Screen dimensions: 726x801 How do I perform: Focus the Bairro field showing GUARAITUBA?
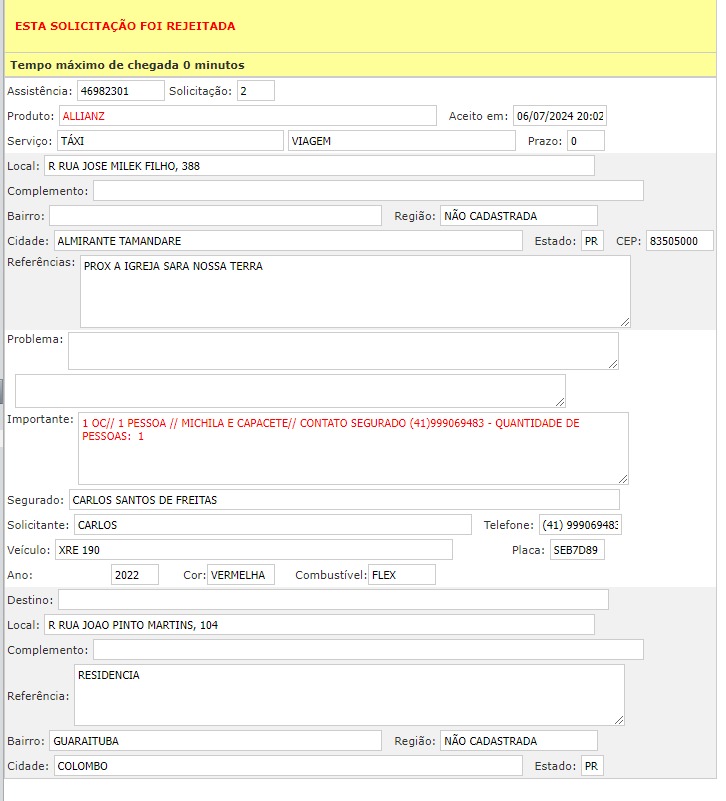(x=215, y=741)
